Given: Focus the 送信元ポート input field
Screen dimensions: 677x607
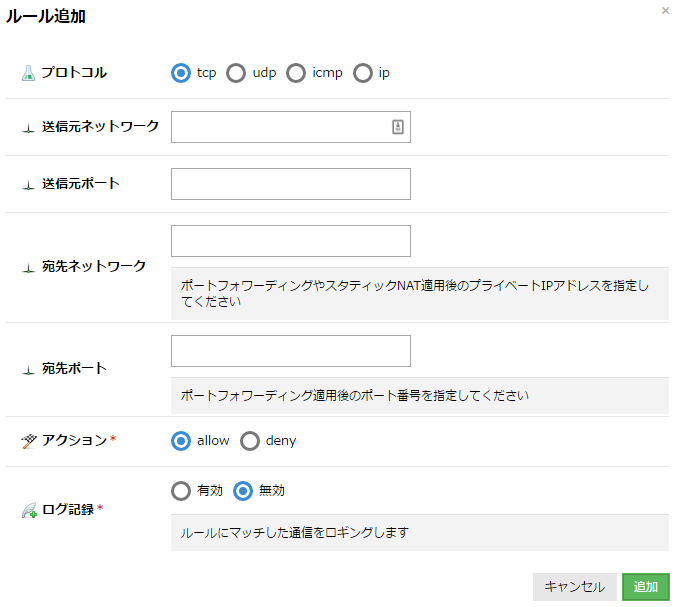Looking at the screenshot, I should [291, 184].
